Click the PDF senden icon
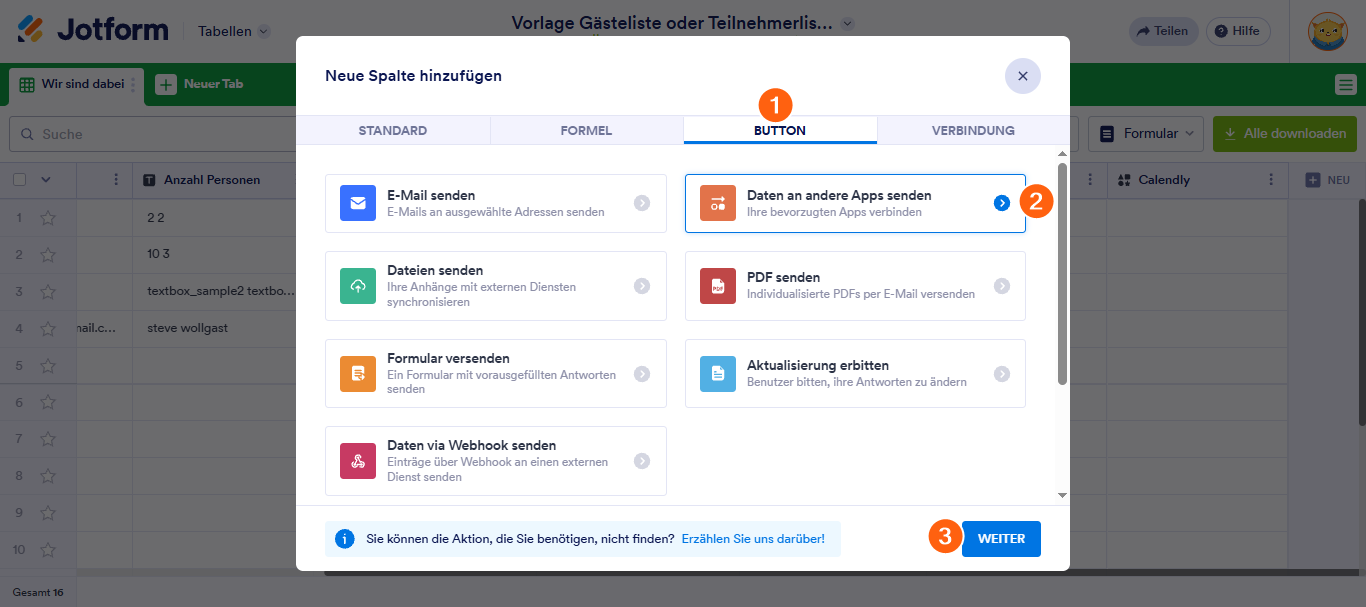This screenshot has height=607, width=1366. 717,286
